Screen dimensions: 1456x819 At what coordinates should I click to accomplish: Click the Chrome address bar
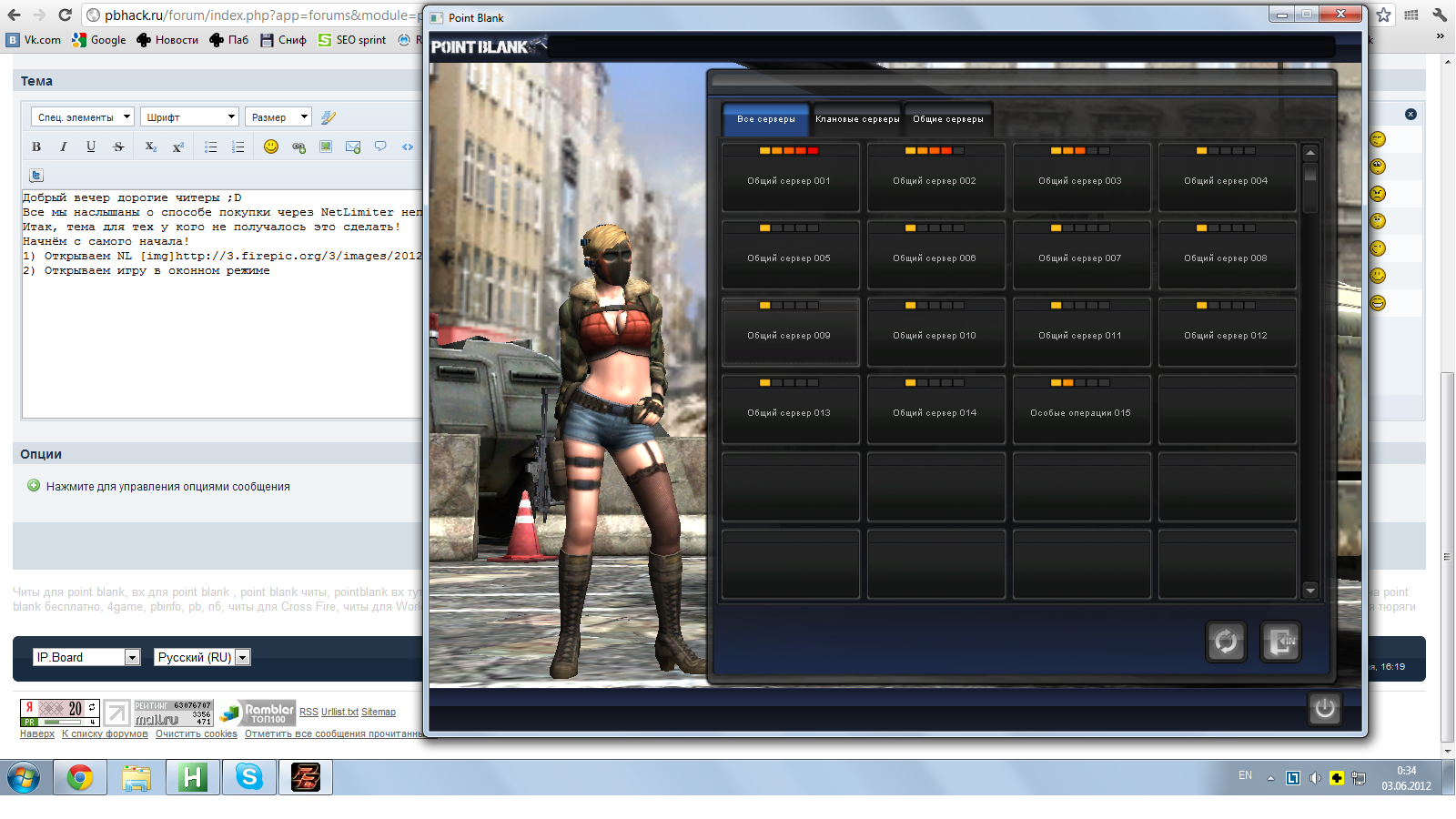coord(255,15)
